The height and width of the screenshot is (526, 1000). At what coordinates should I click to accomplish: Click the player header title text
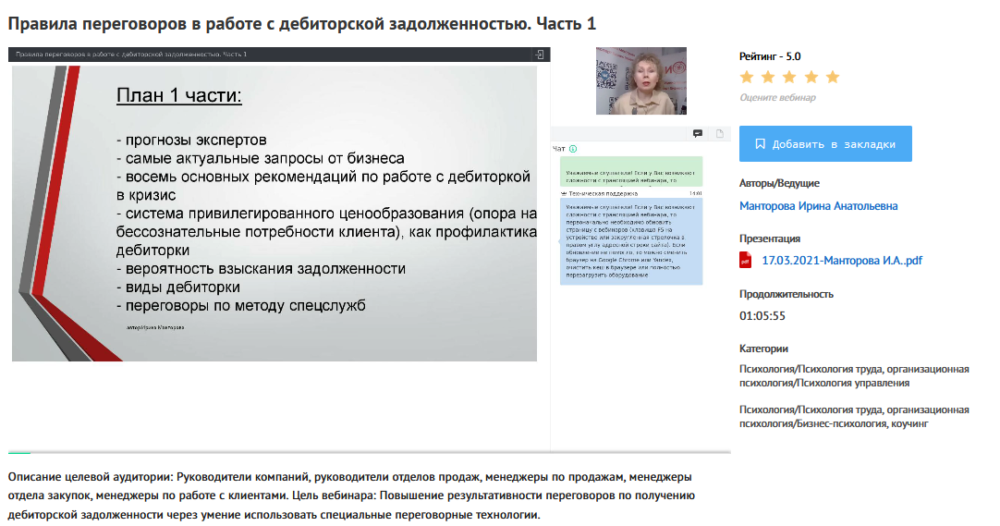point(131,55)
